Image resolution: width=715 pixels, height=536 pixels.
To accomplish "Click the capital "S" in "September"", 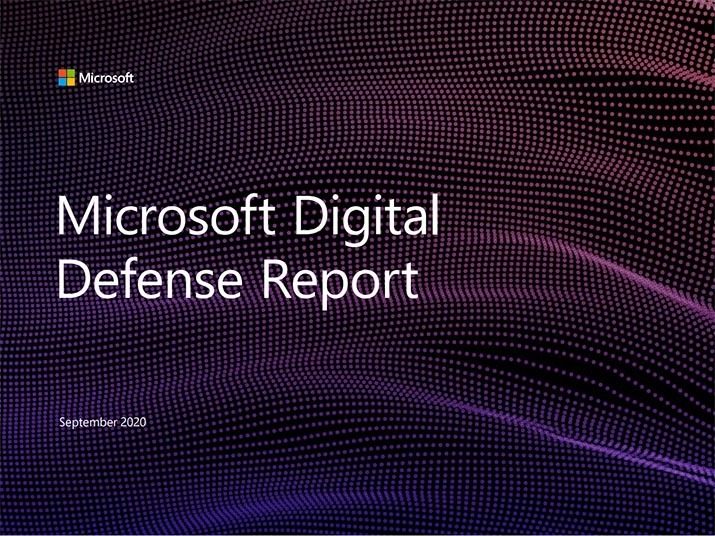I will pos(63,423).
